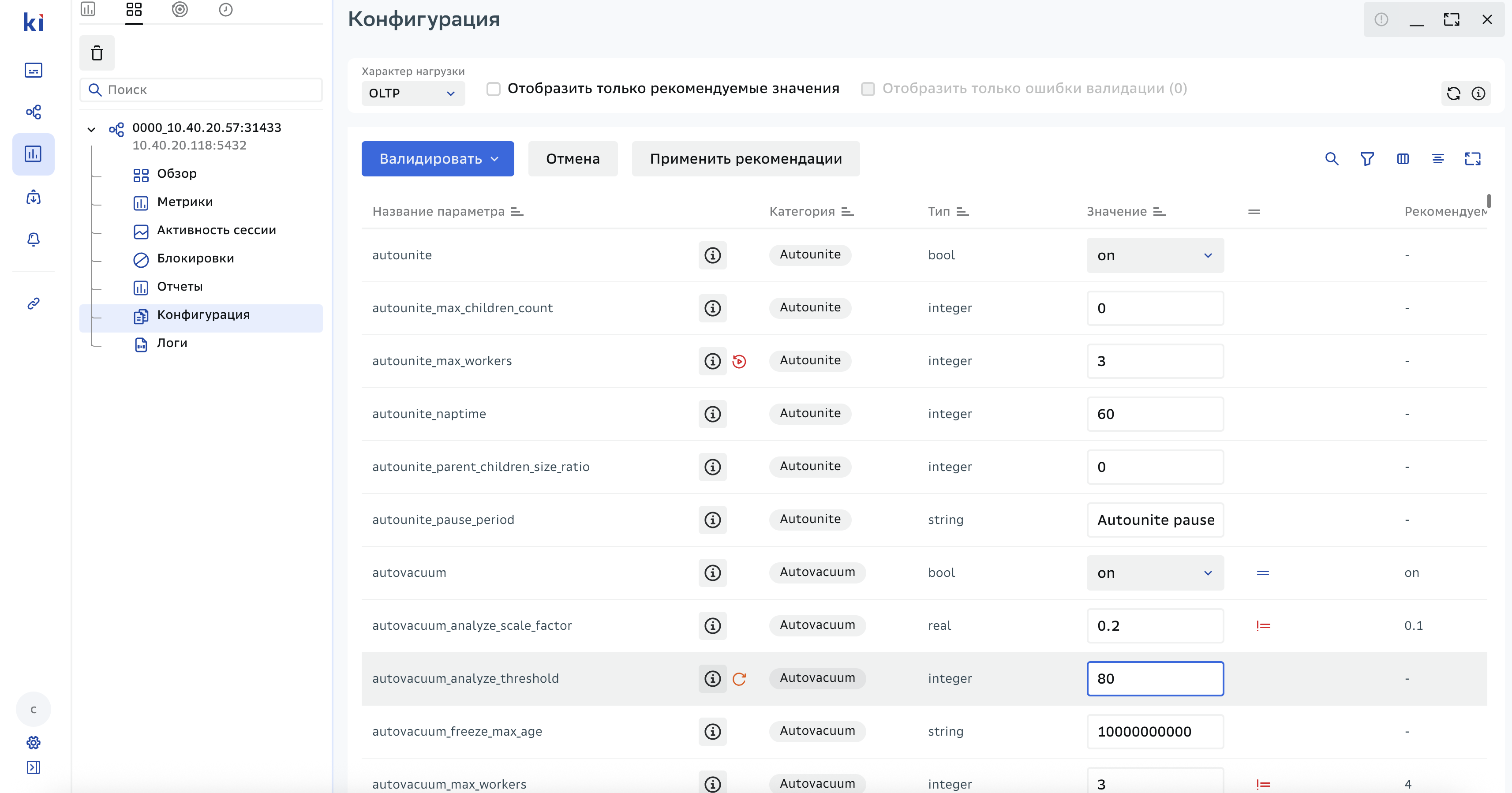Open settings gear in left sidebar

click(34, 743)
